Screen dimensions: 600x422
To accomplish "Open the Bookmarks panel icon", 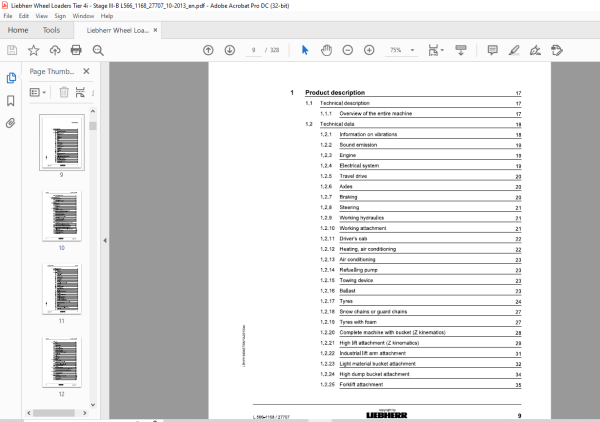I will pyautogui.click(x=11, y=101).
